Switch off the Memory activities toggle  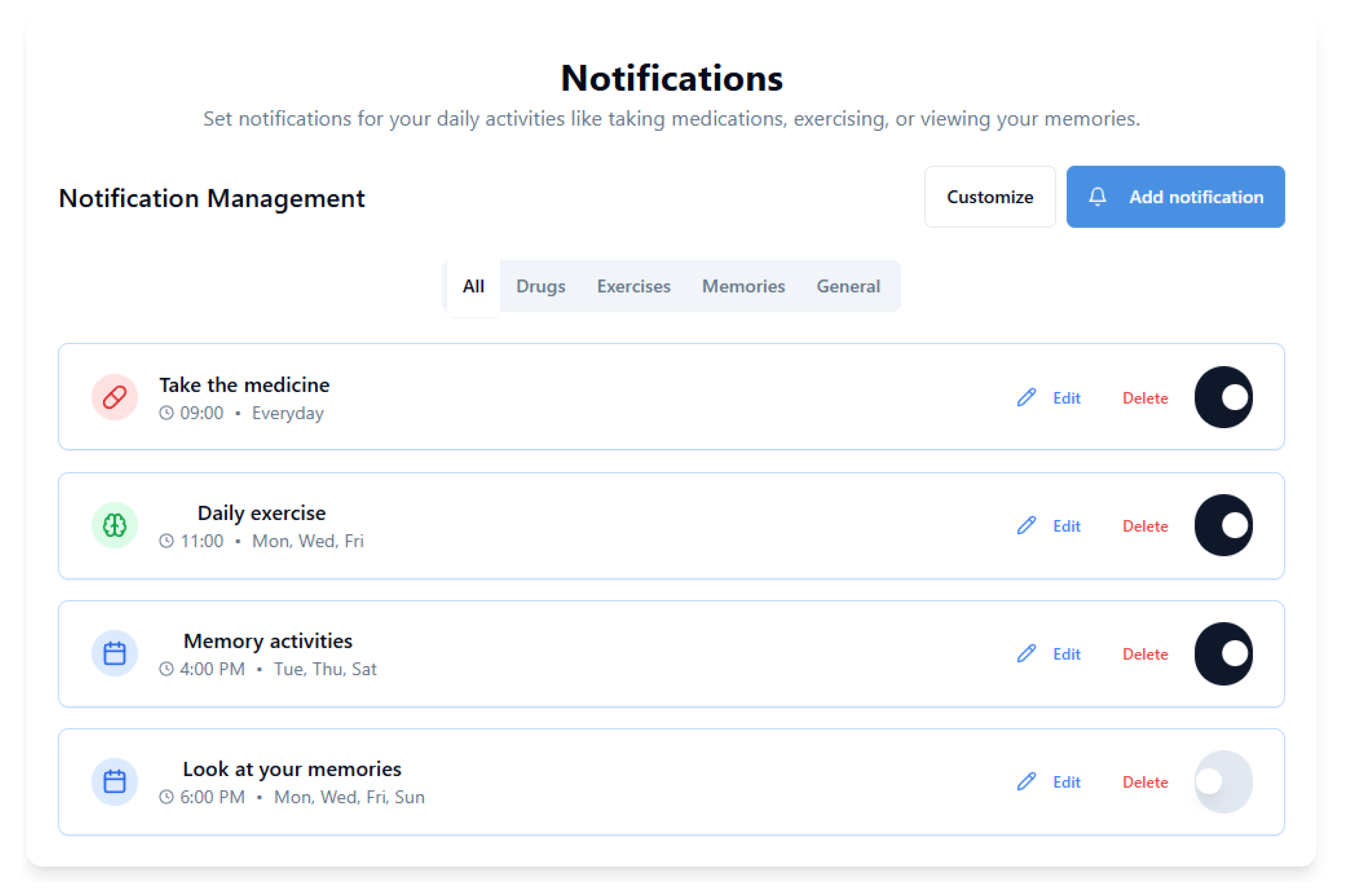(1223, 653)
